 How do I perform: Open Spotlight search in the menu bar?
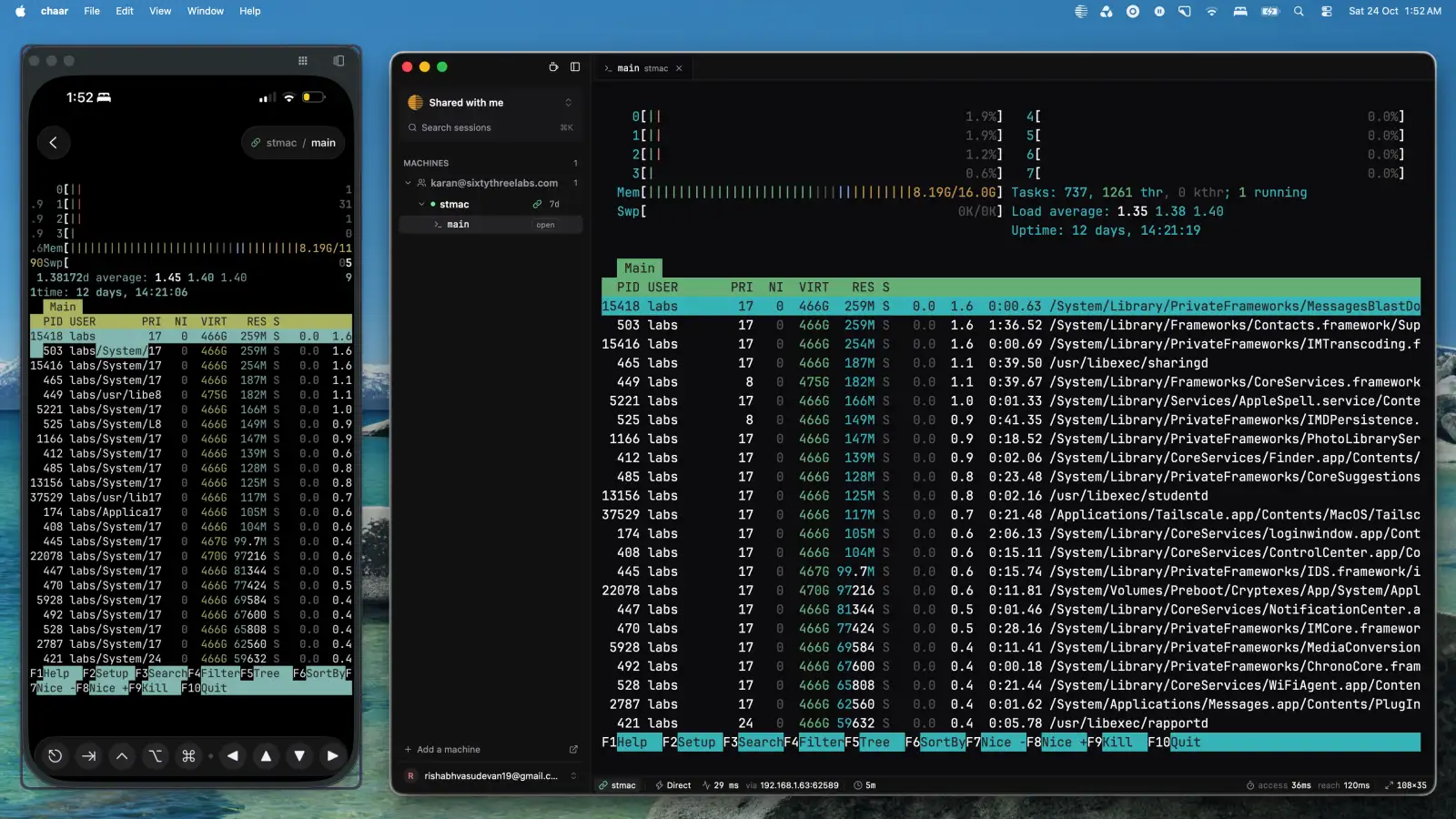click(x=1299, y=11)
